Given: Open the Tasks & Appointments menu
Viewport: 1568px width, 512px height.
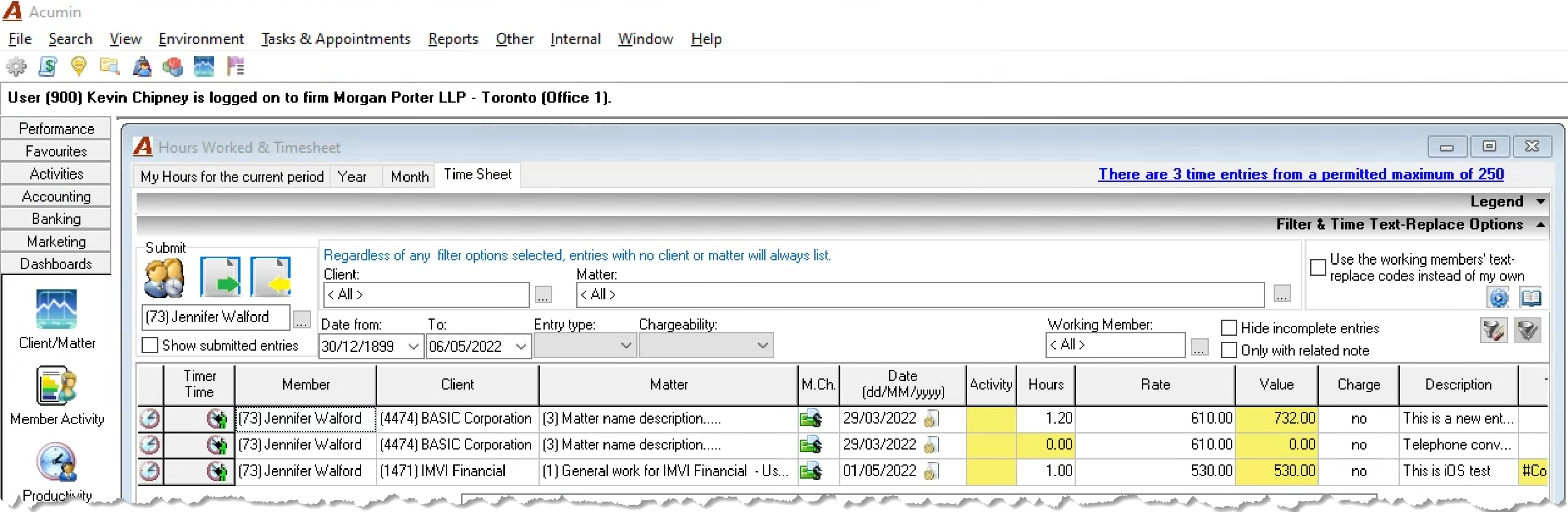Looking at the screenshot, I should 336,39.
